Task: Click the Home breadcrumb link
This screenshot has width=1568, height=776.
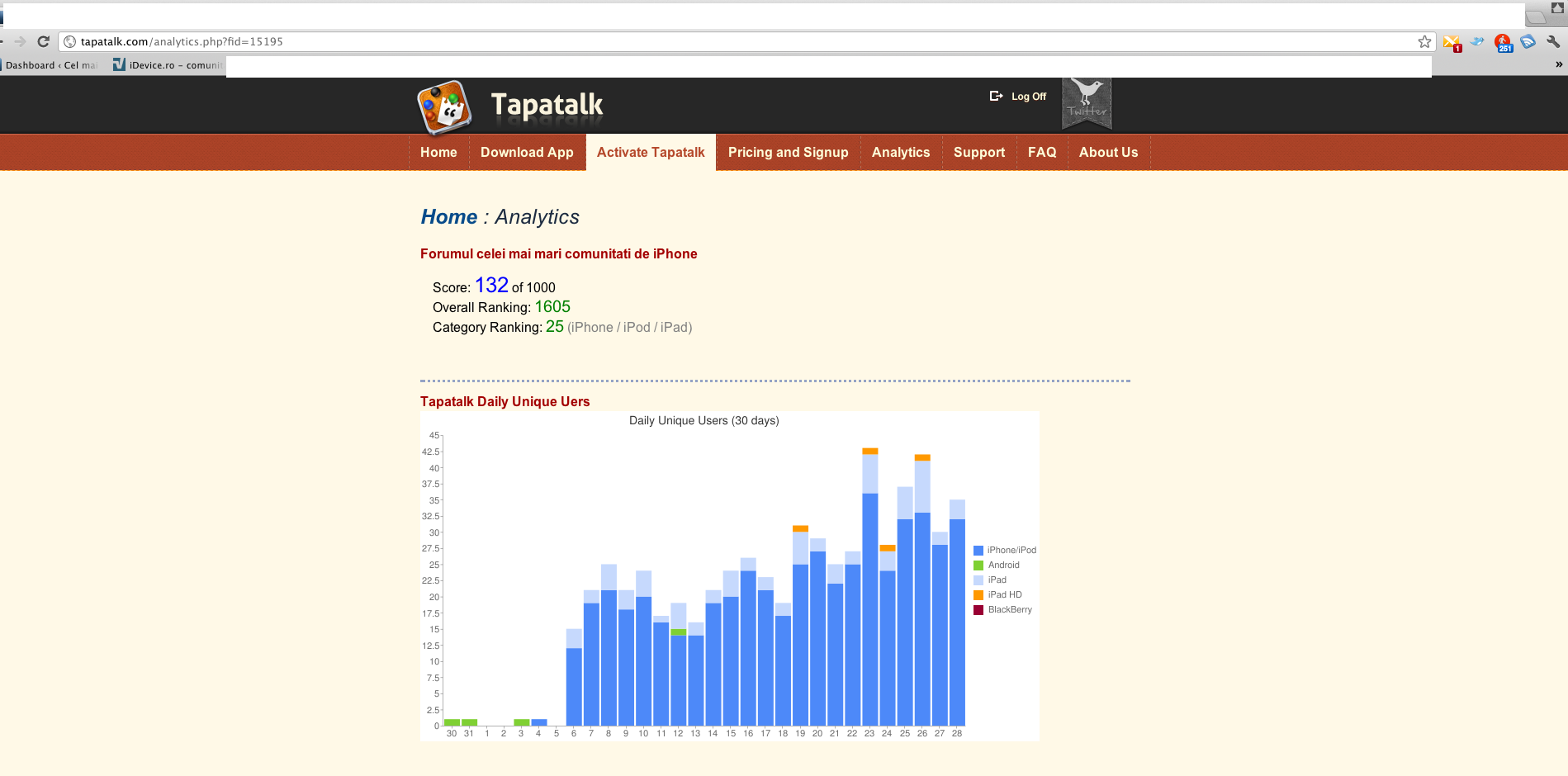Action: (x=448, y=216)
